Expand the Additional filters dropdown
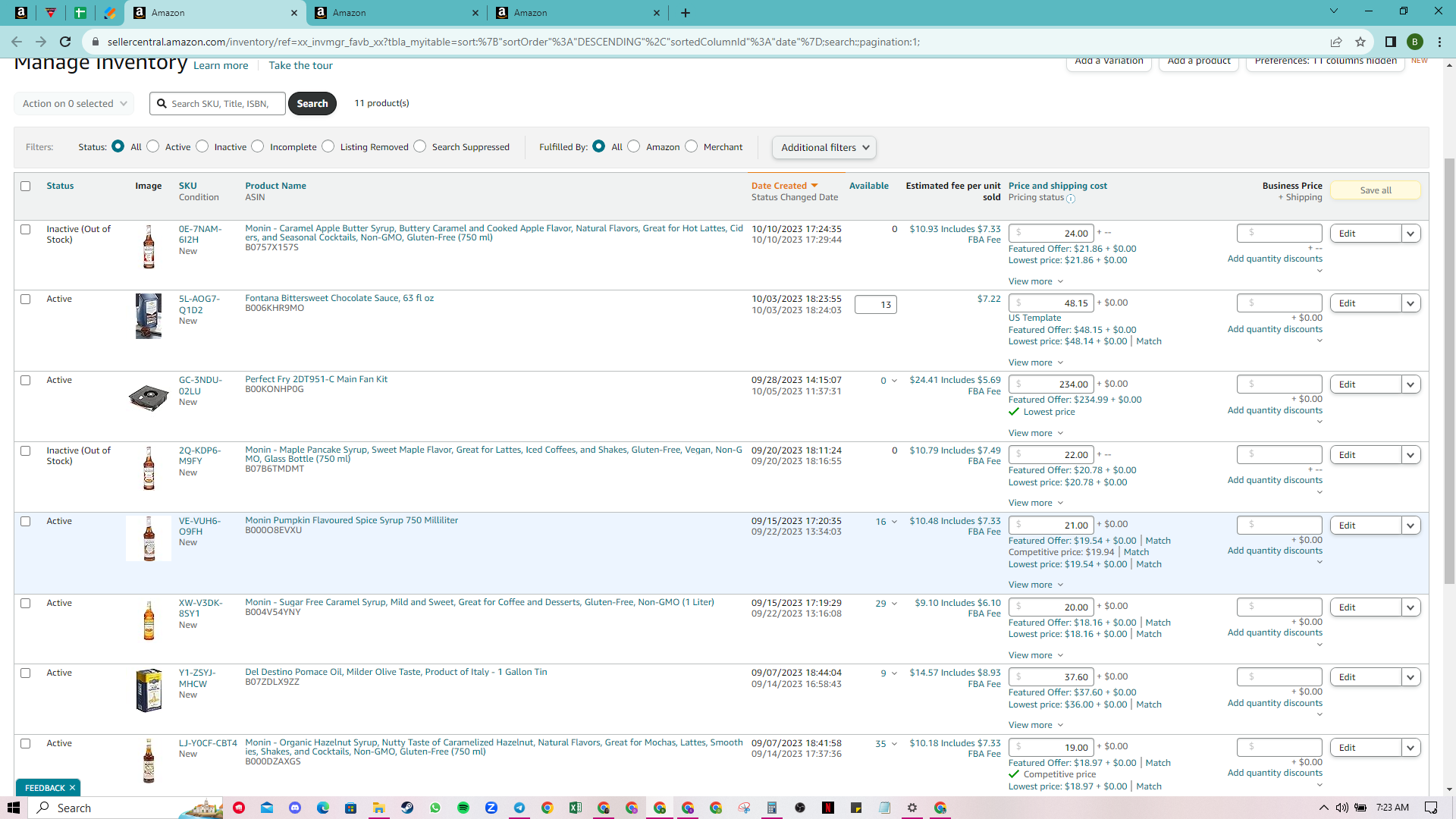Viewport: 1456px width, 819px height. (824, 147)
